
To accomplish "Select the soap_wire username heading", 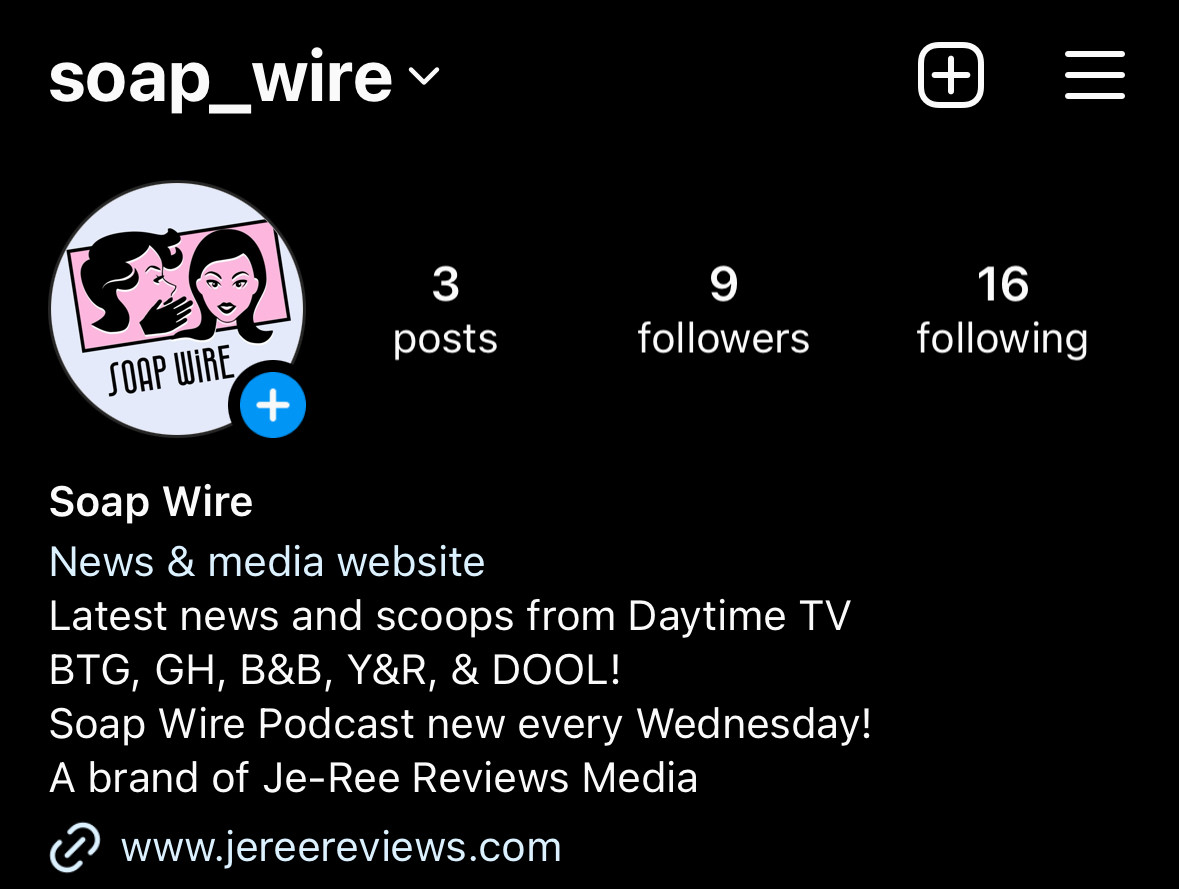I will tap(220, 78).
